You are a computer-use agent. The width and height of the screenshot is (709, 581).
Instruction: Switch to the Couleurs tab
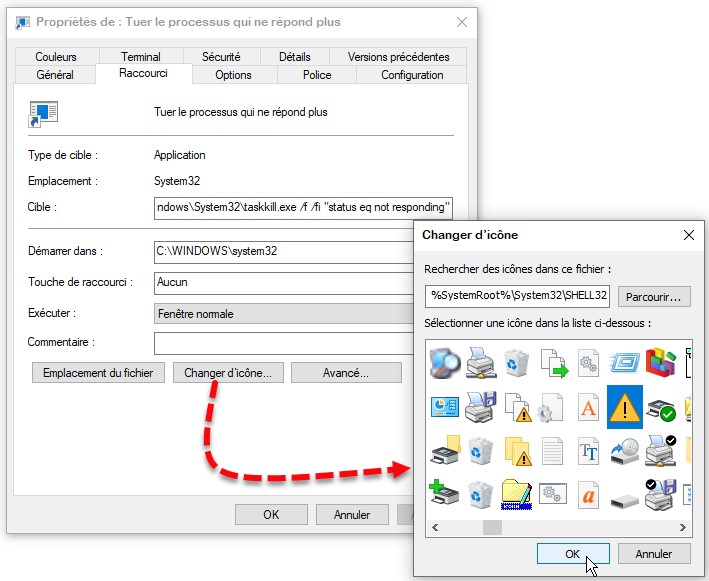55,57
